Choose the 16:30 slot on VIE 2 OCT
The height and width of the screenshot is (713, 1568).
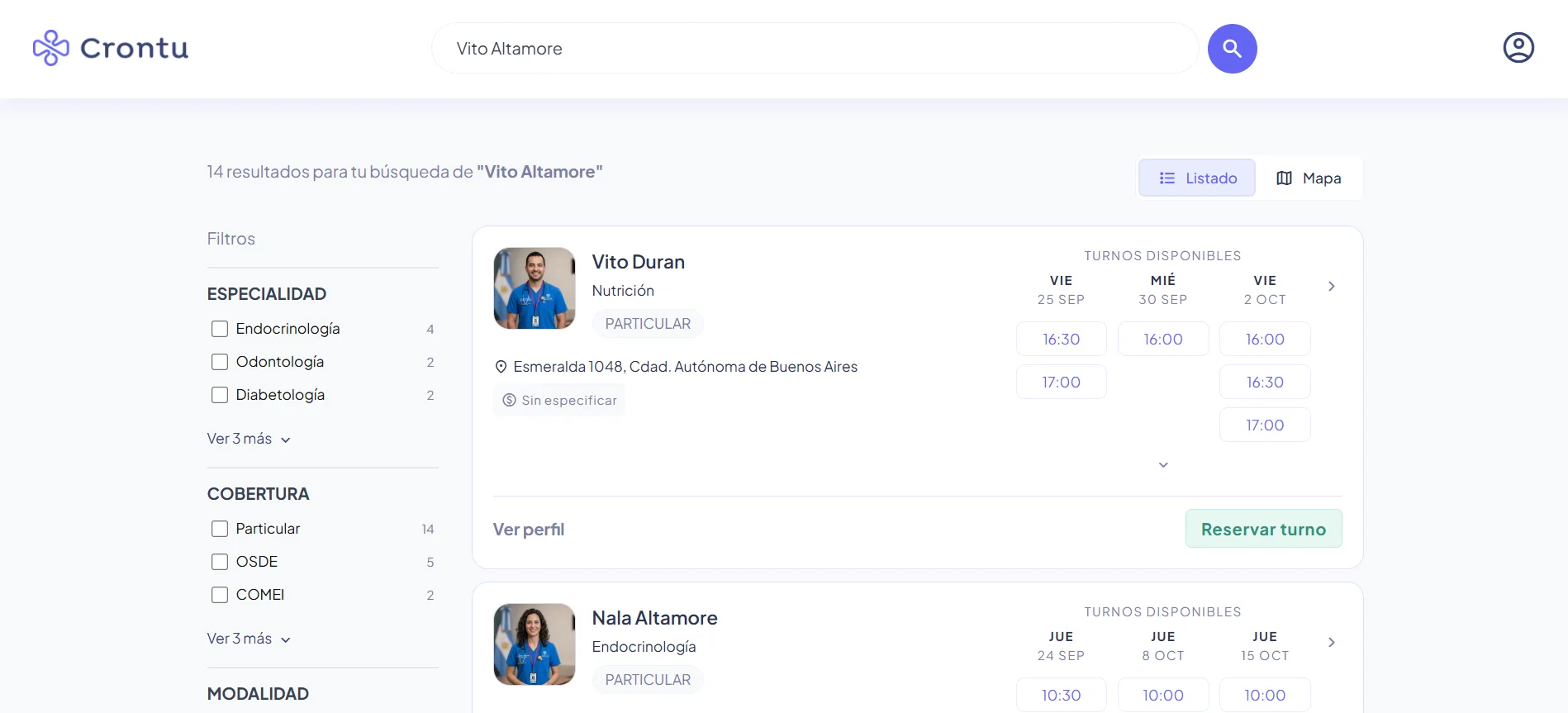pyautogui.click(x=1265, y=383)
